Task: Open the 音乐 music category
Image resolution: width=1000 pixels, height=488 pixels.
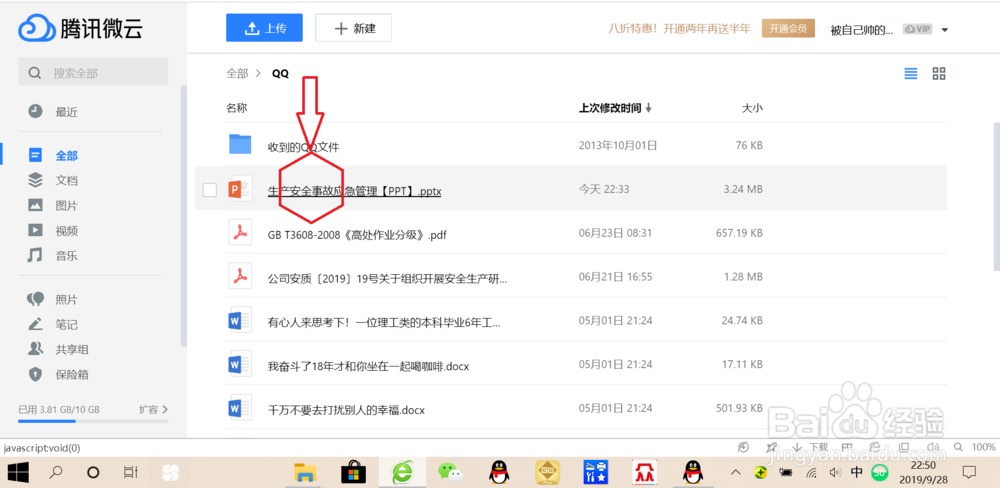Action: coord(66,256)
